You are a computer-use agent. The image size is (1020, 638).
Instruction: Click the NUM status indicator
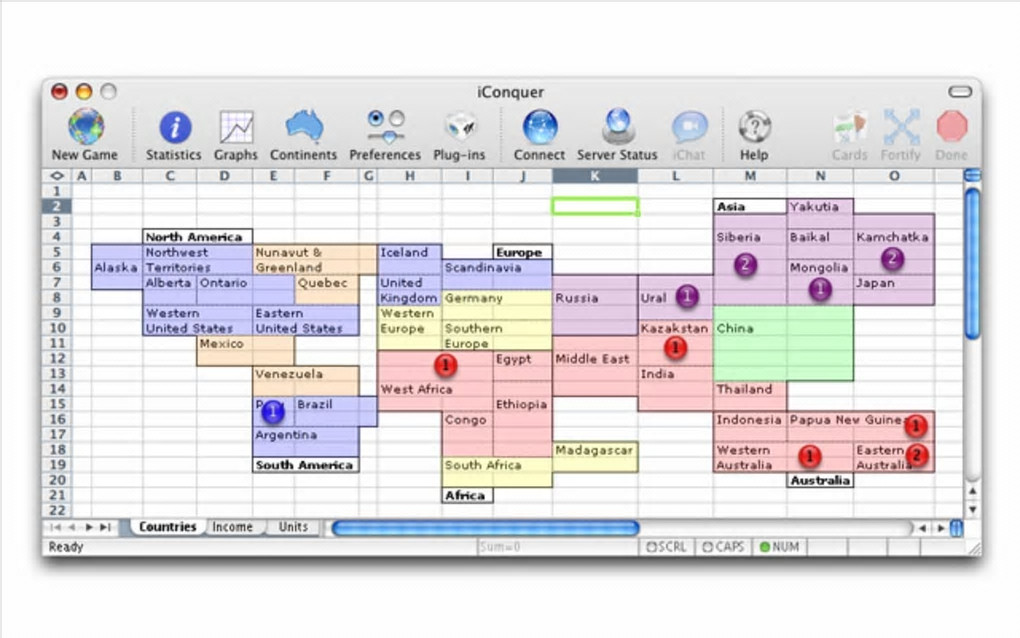point(779,547)
